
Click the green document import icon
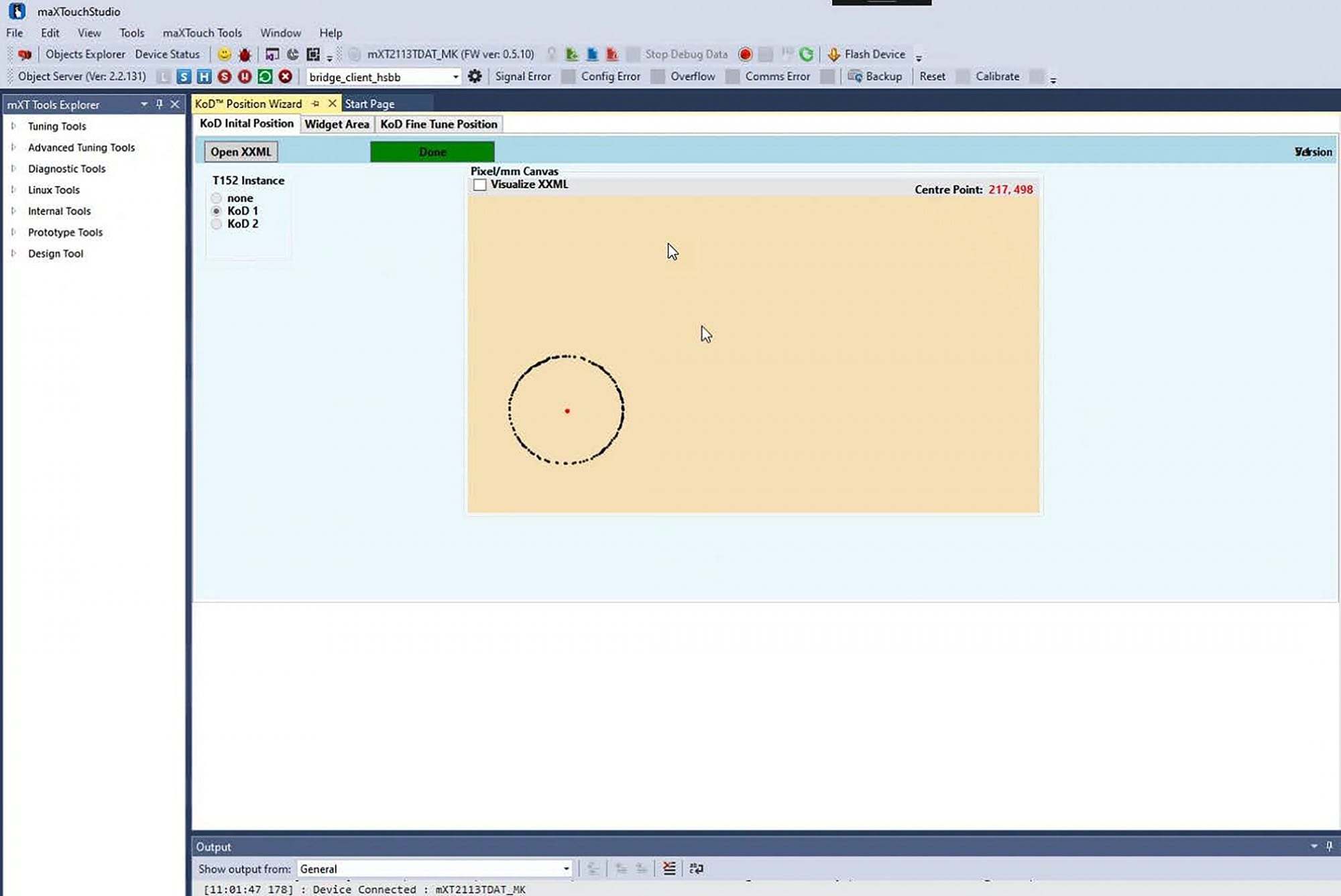click(x=571, y=54)
